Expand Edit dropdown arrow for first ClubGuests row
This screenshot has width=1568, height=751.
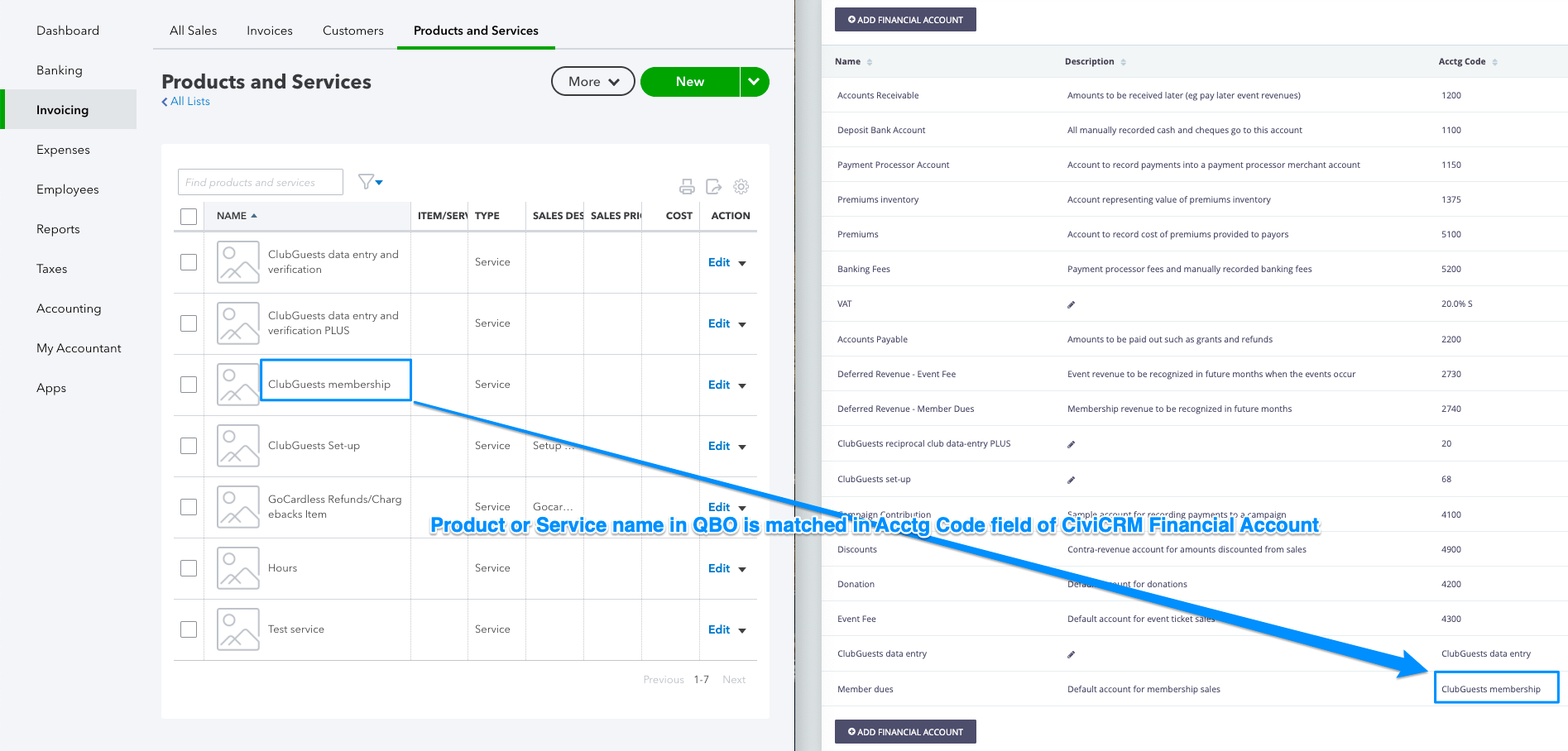pos(742,264)
